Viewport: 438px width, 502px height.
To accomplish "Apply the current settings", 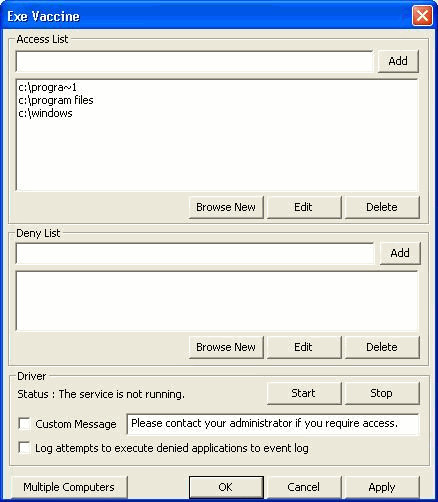I will [382, 487].
